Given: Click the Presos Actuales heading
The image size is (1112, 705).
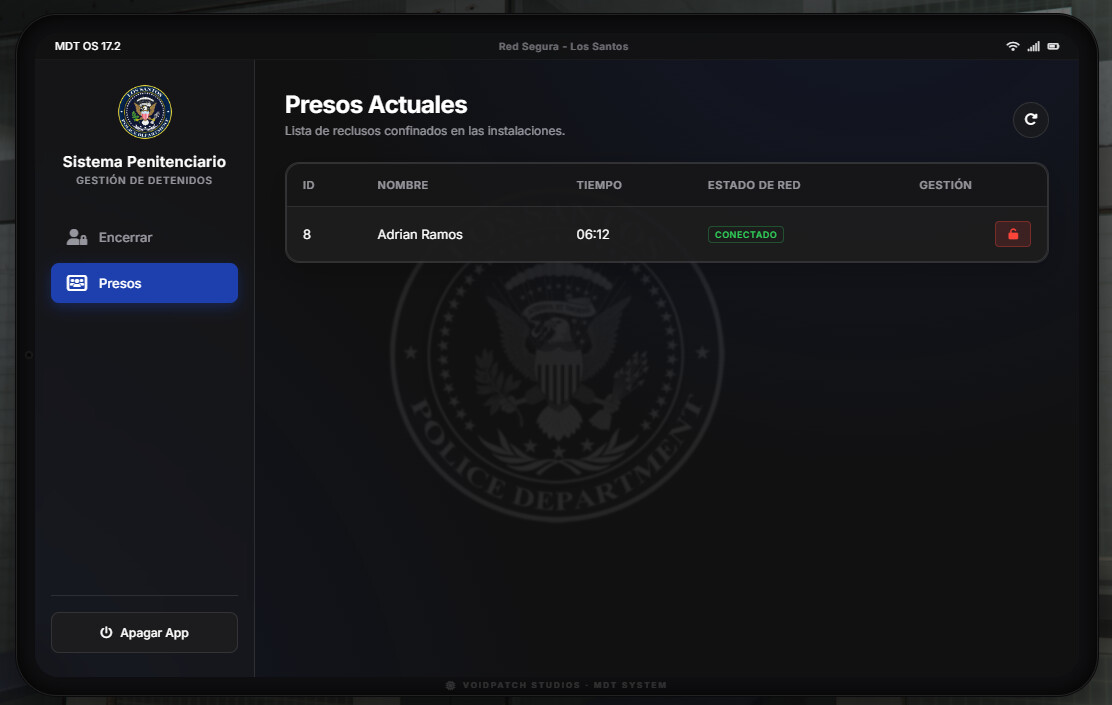Looking at the screenshot, I should (x=376, y=104).
